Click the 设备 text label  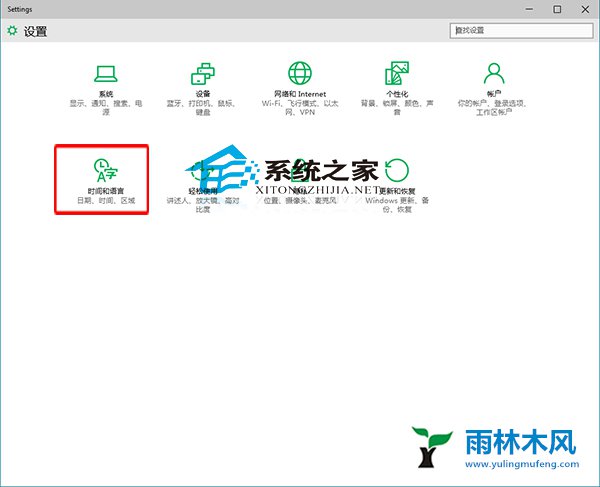(202, 93)
